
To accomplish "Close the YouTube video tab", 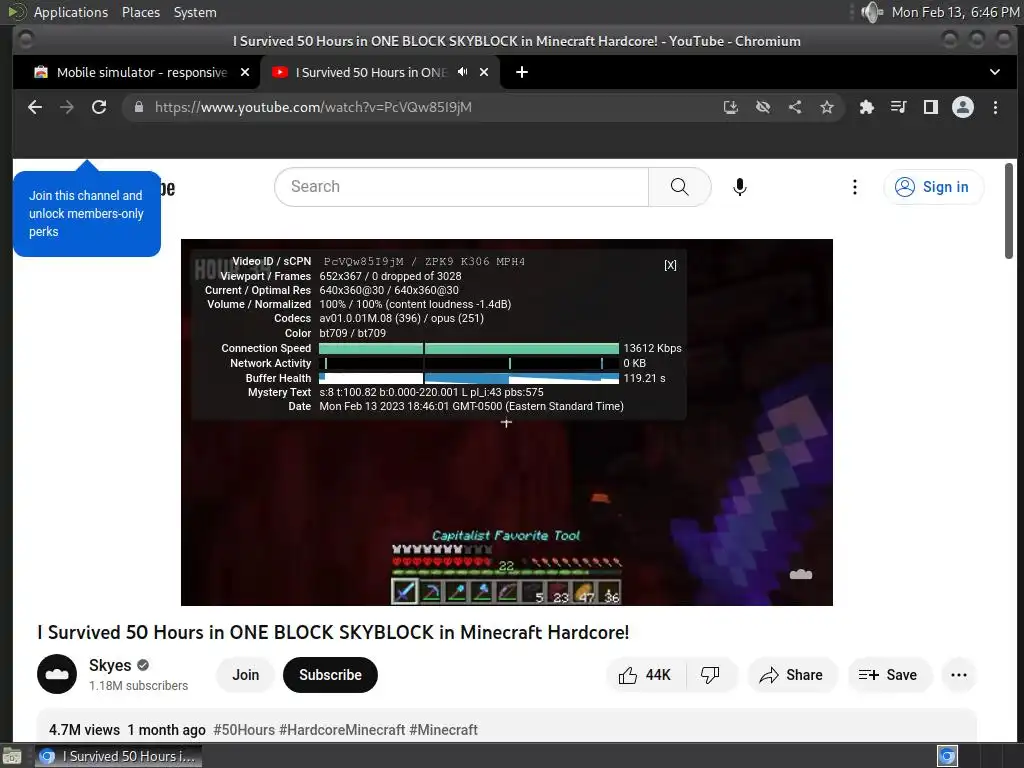I will coord(484,72).
